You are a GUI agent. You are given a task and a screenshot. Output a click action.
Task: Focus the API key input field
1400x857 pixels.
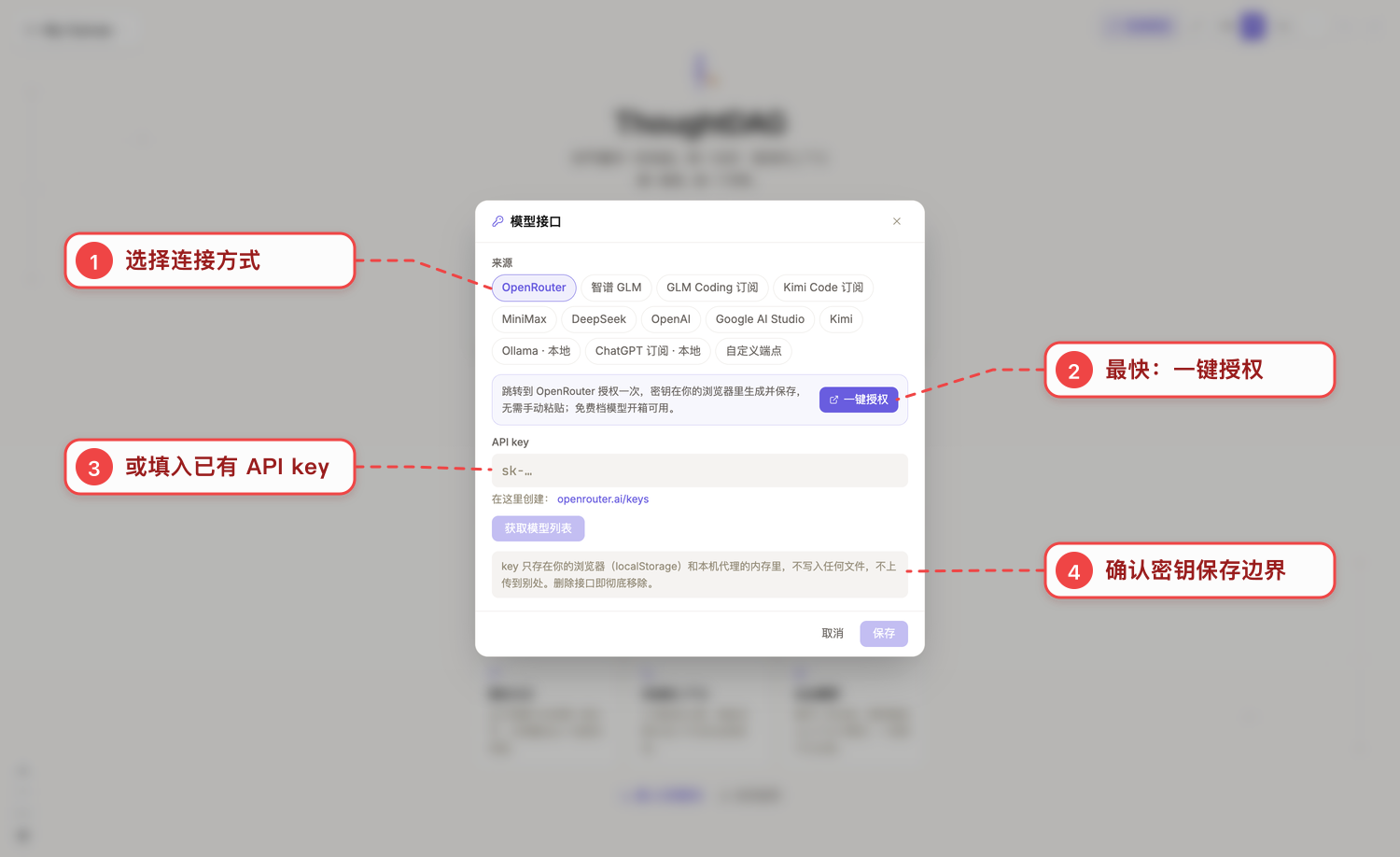(700, 471)
